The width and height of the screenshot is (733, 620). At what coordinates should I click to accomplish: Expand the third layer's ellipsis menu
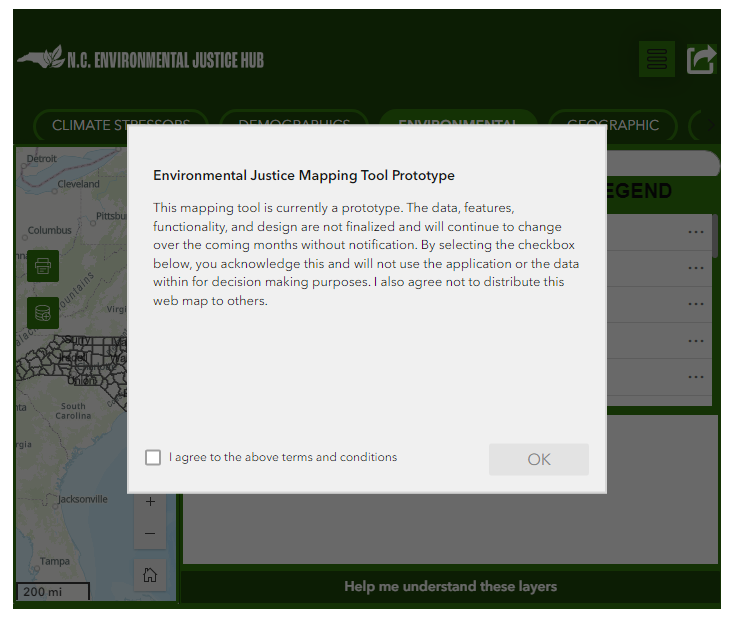696,305
